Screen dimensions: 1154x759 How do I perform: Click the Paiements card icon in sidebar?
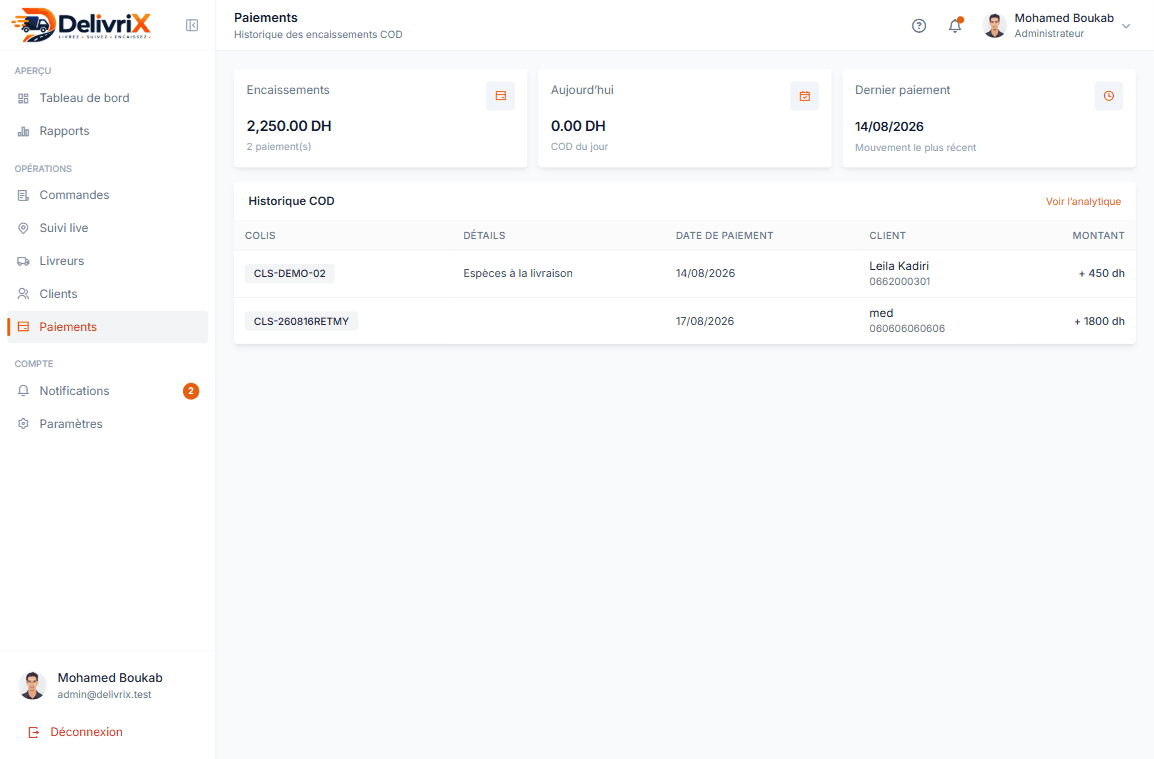point(24,327)
